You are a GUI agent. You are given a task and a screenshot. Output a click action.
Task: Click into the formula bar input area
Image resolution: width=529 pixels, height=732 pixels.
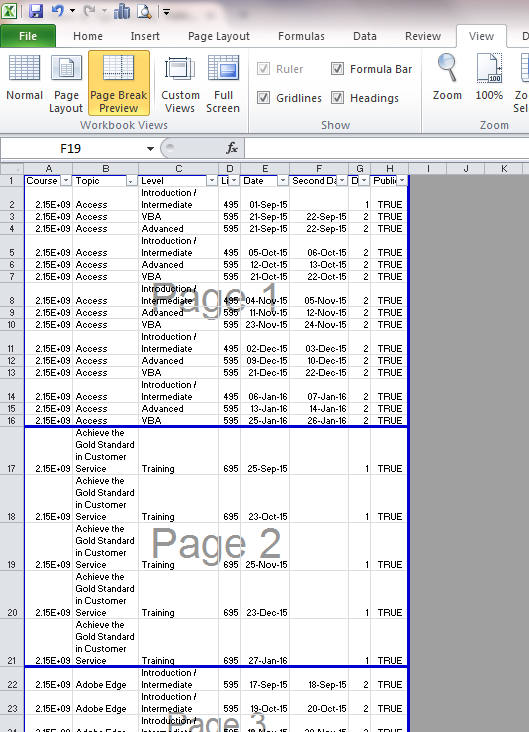click(x=387, y=148)
